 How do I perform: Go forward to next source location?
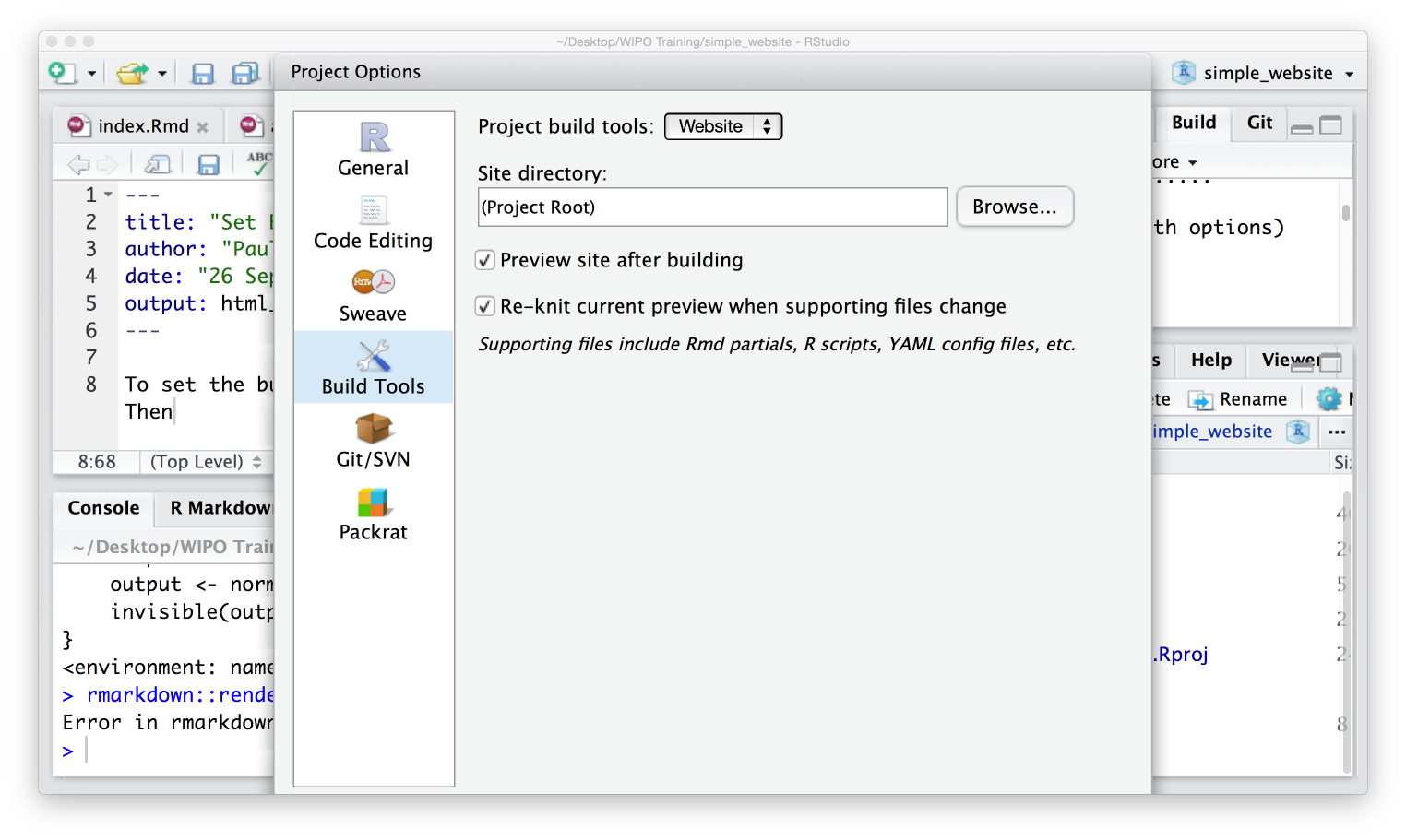108,165
